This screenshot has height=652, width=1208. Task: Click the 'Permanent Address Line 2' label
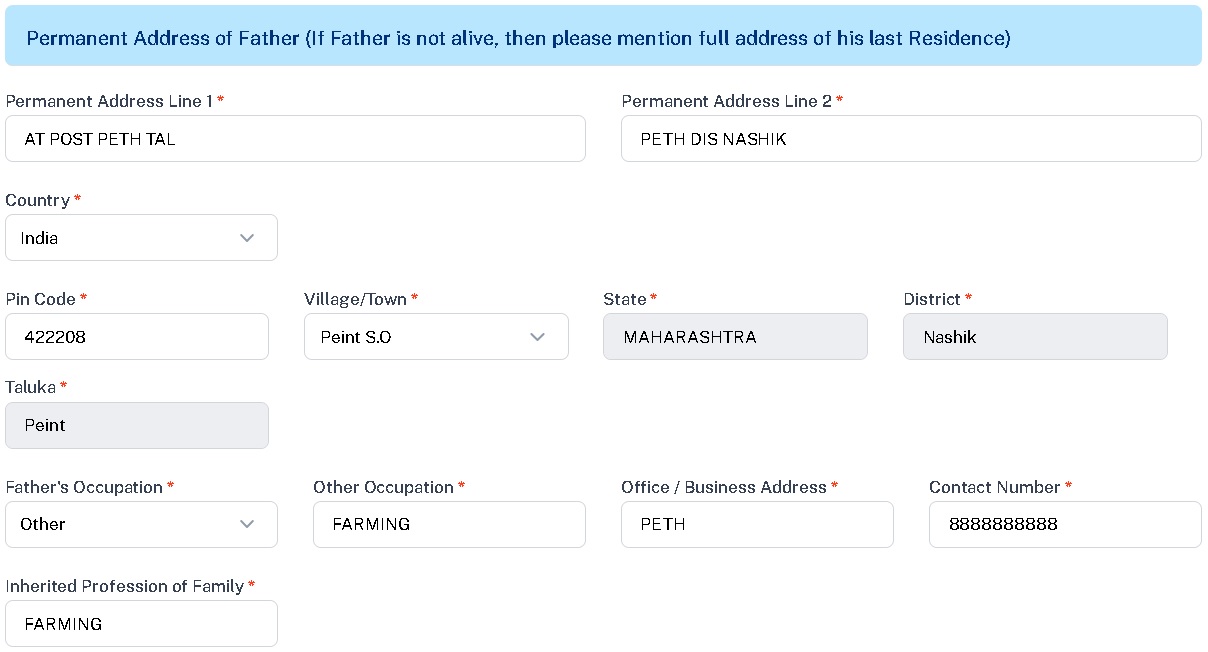coord(726,101)
